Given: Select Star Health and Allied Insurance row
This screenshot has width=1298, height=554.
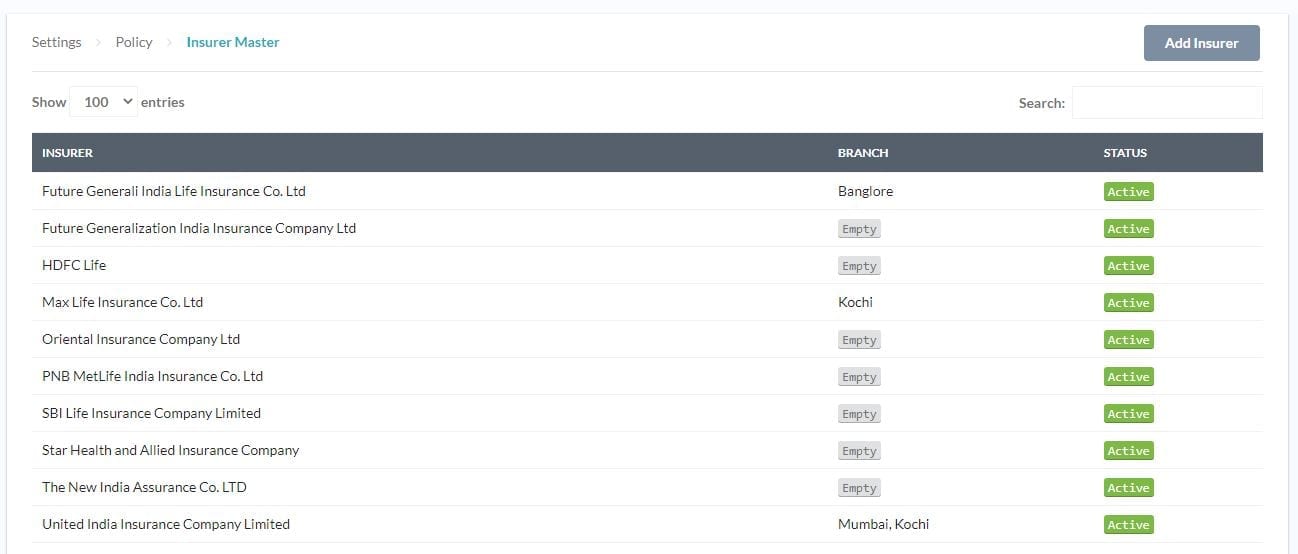Looking at the screenshot, I should pos(170,450).
